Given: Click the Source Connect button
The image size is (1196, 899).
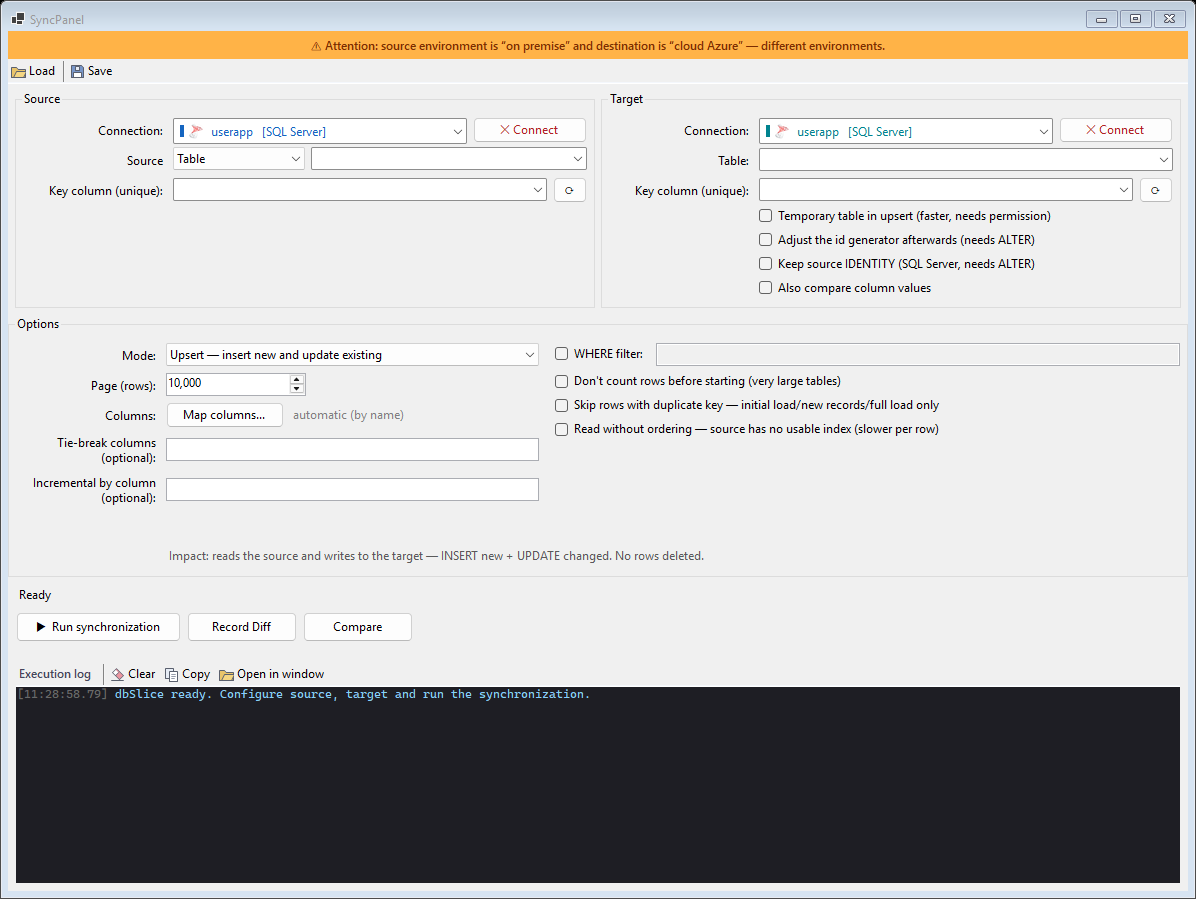Looking at the screenshot, I should 529,130.
